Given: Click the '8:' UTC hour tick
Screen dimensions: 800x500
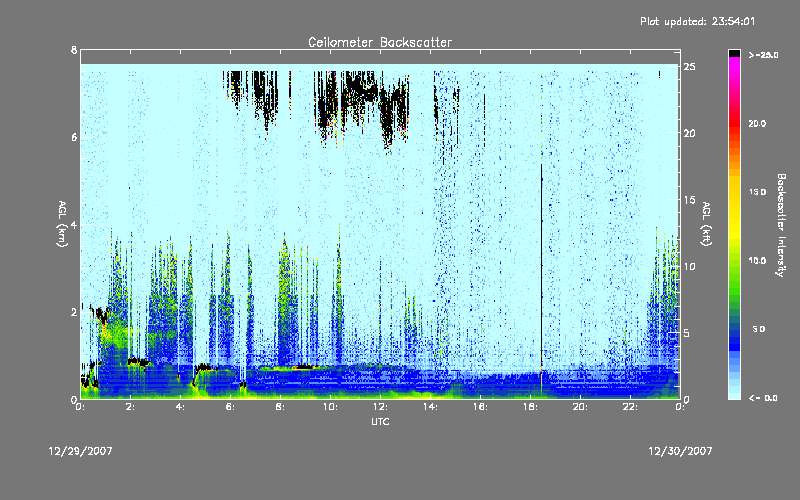Looking at the screenshot, I should [x=281, y=407].
